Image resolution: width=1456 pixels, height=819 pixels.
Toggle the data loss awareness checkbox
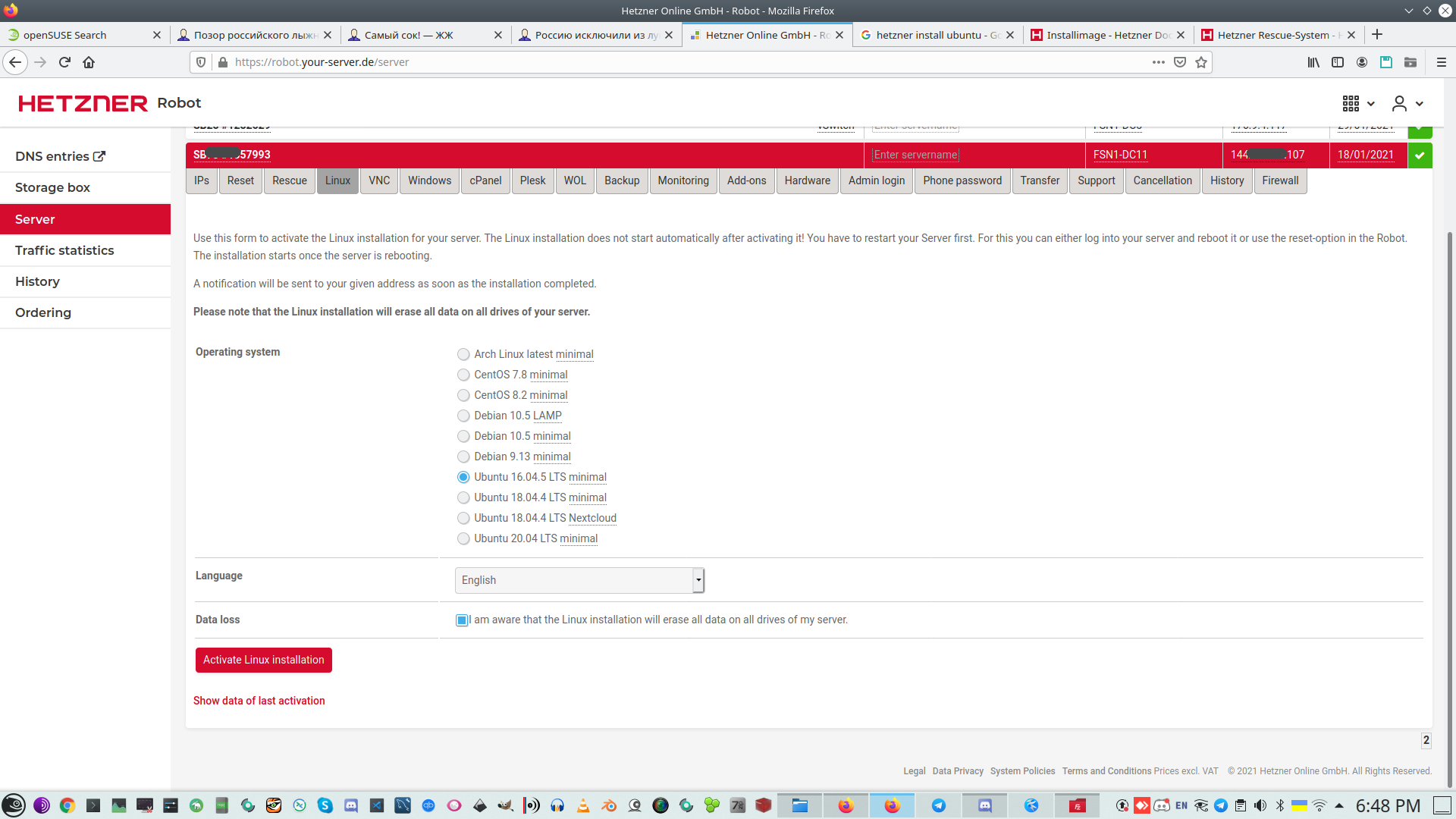(462, 620)
